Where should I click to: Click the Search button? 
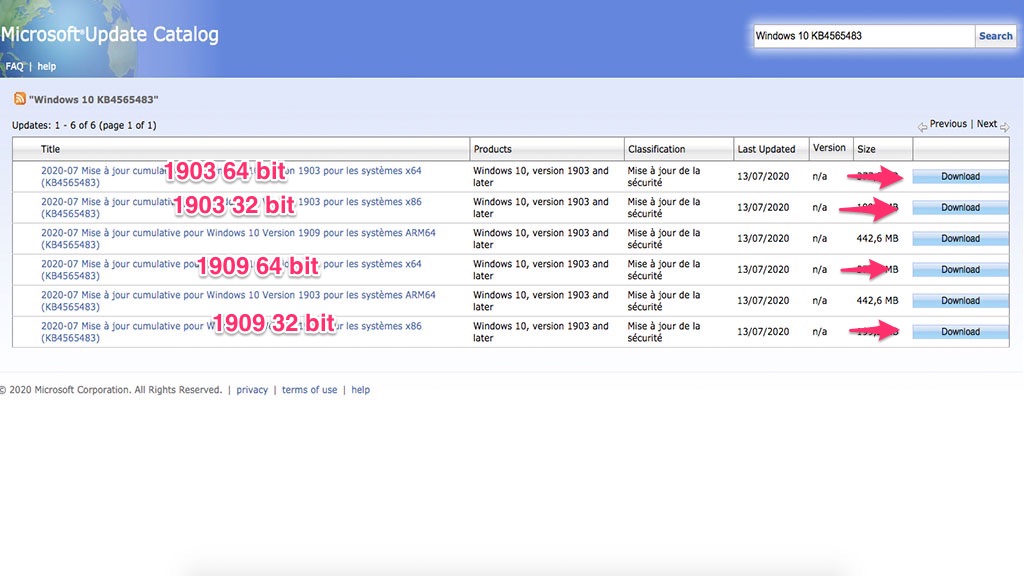click(x=995, y=36)
